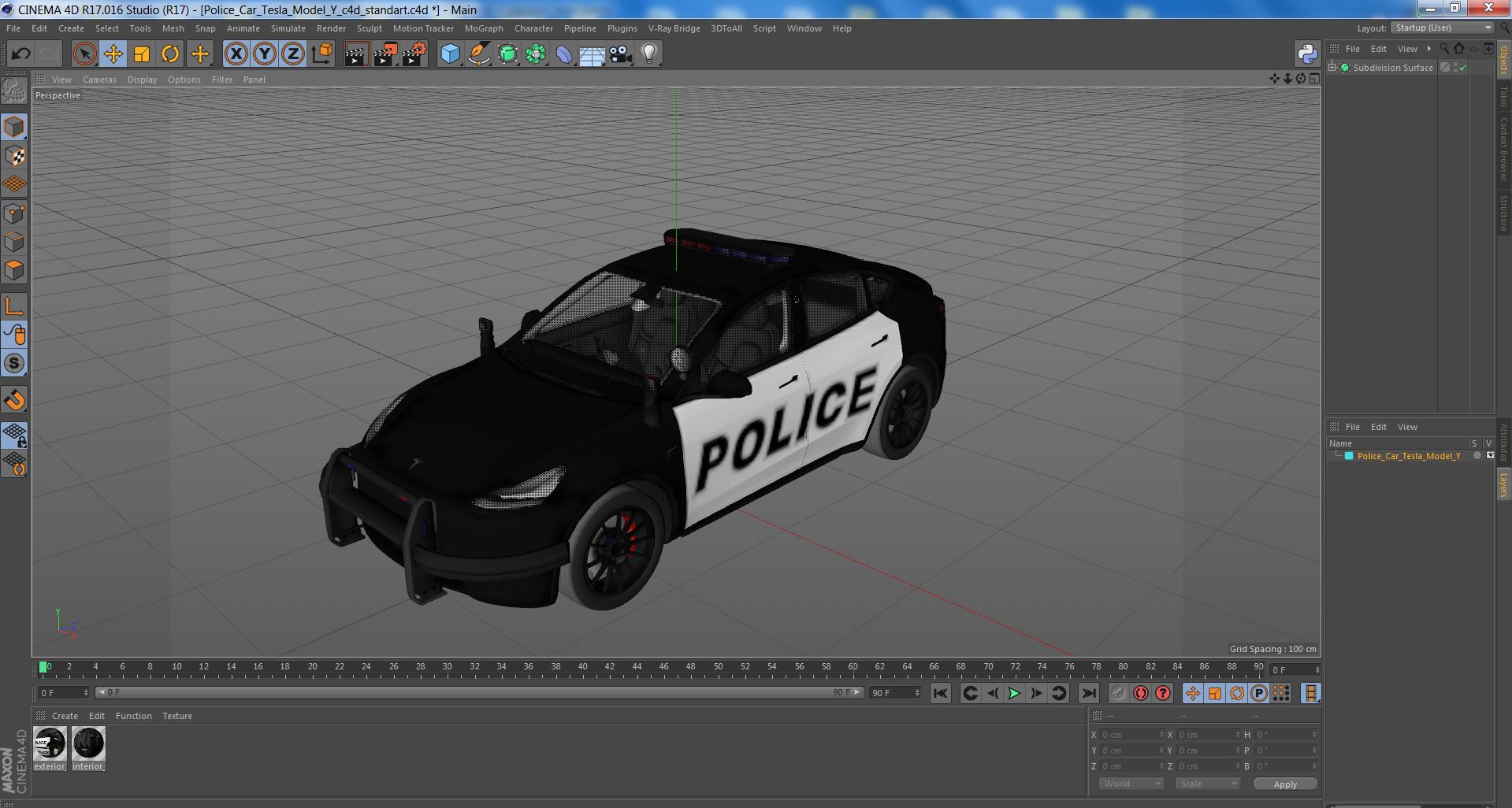This screenshot has width=1512, height=808.
Task: Switch to the Content Browser side tab
Action: (1503, 149)
